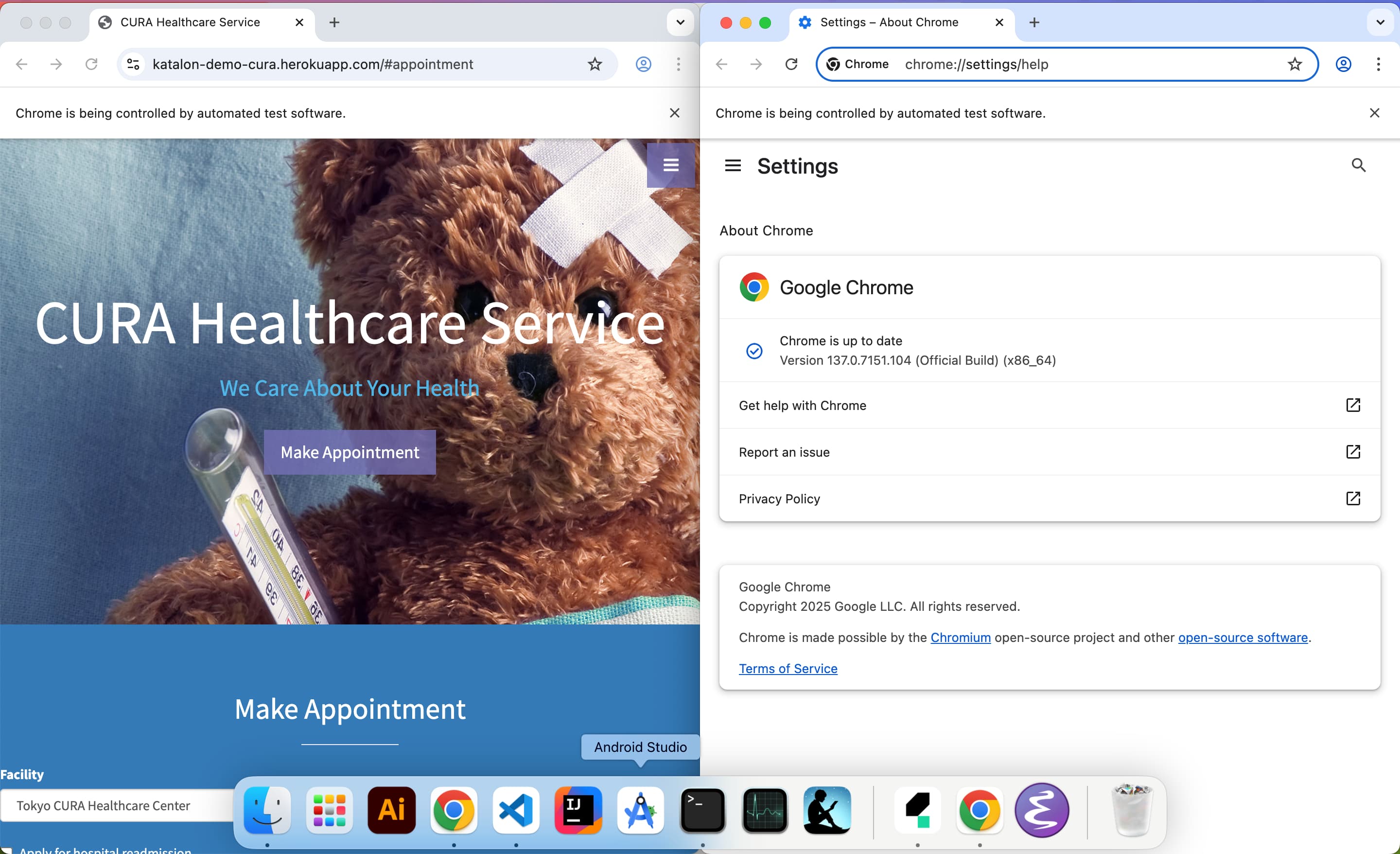Expand the tab search chevron in the CURA window

(680, 22)
